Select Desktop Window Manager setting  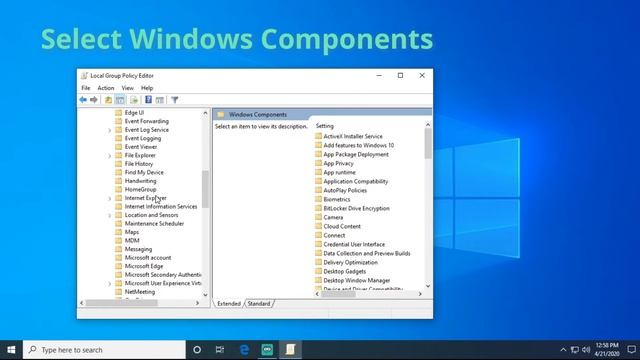pyautogui.click(x=357, y=280)
